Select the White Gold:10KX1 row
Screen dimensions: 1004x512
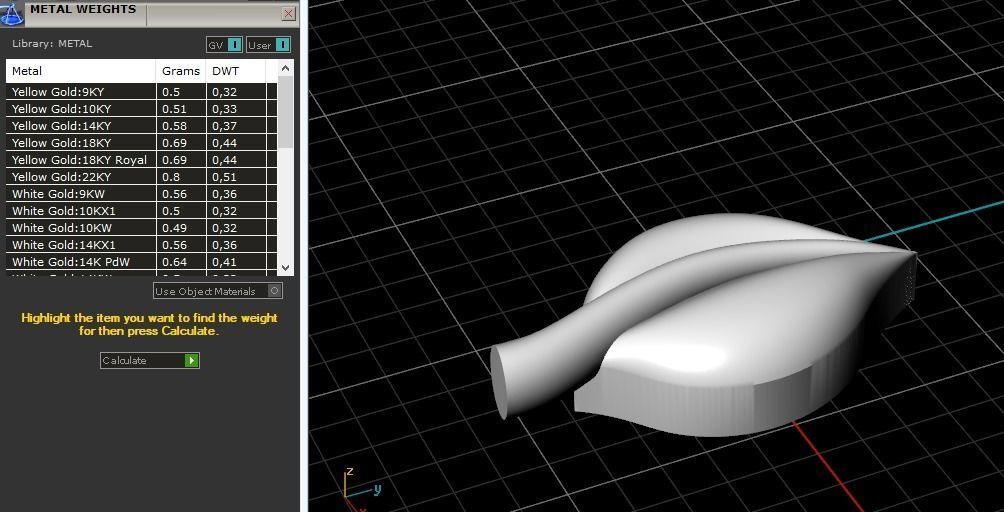click(x=142, y=211)
